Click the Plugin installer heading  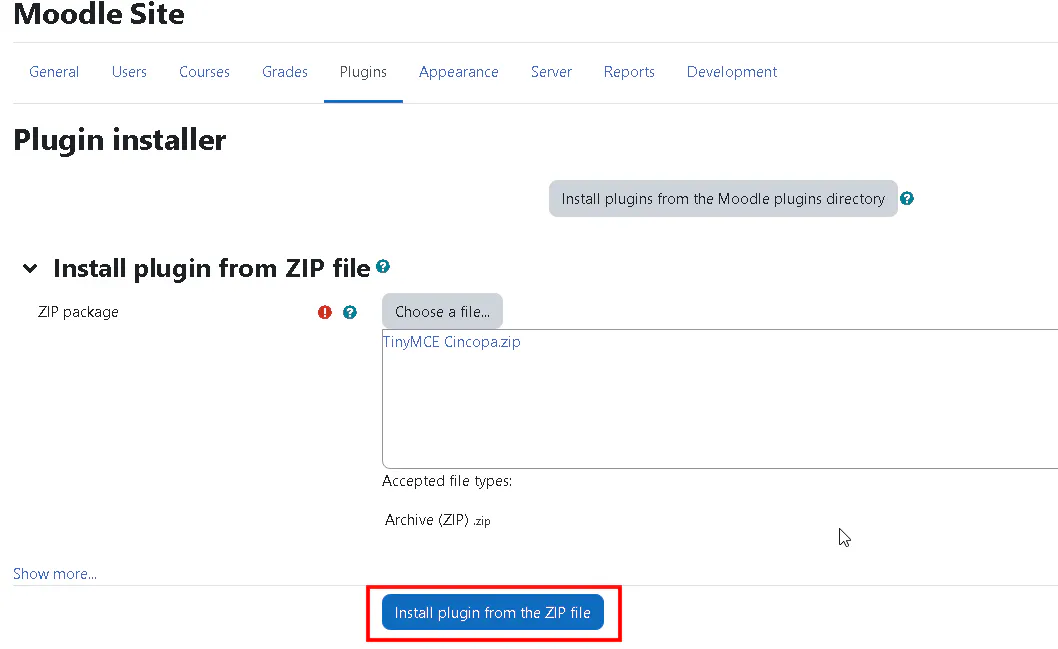pyautogui.click(x=119, y=140)
